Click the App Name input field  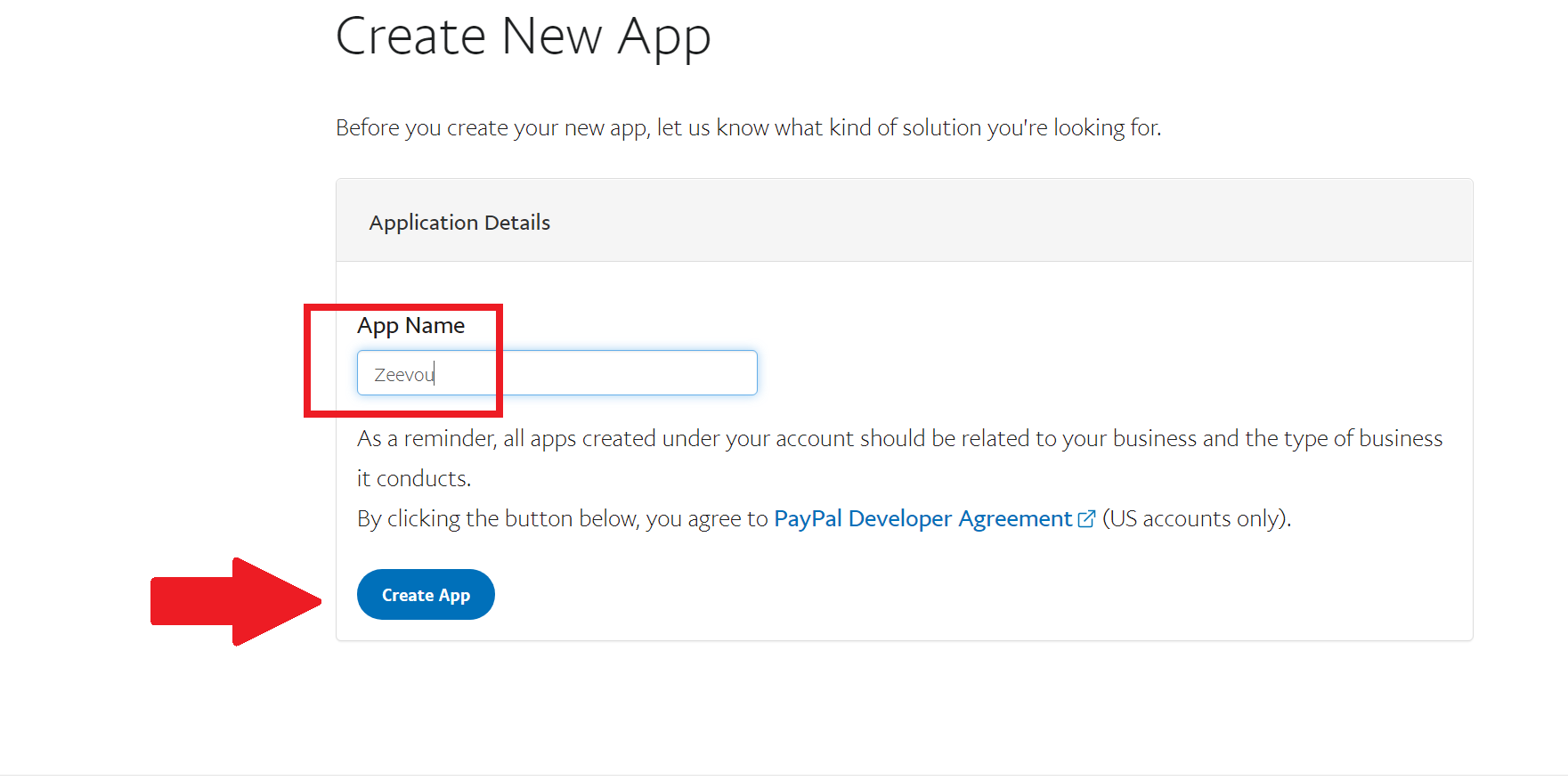[557, 372]
